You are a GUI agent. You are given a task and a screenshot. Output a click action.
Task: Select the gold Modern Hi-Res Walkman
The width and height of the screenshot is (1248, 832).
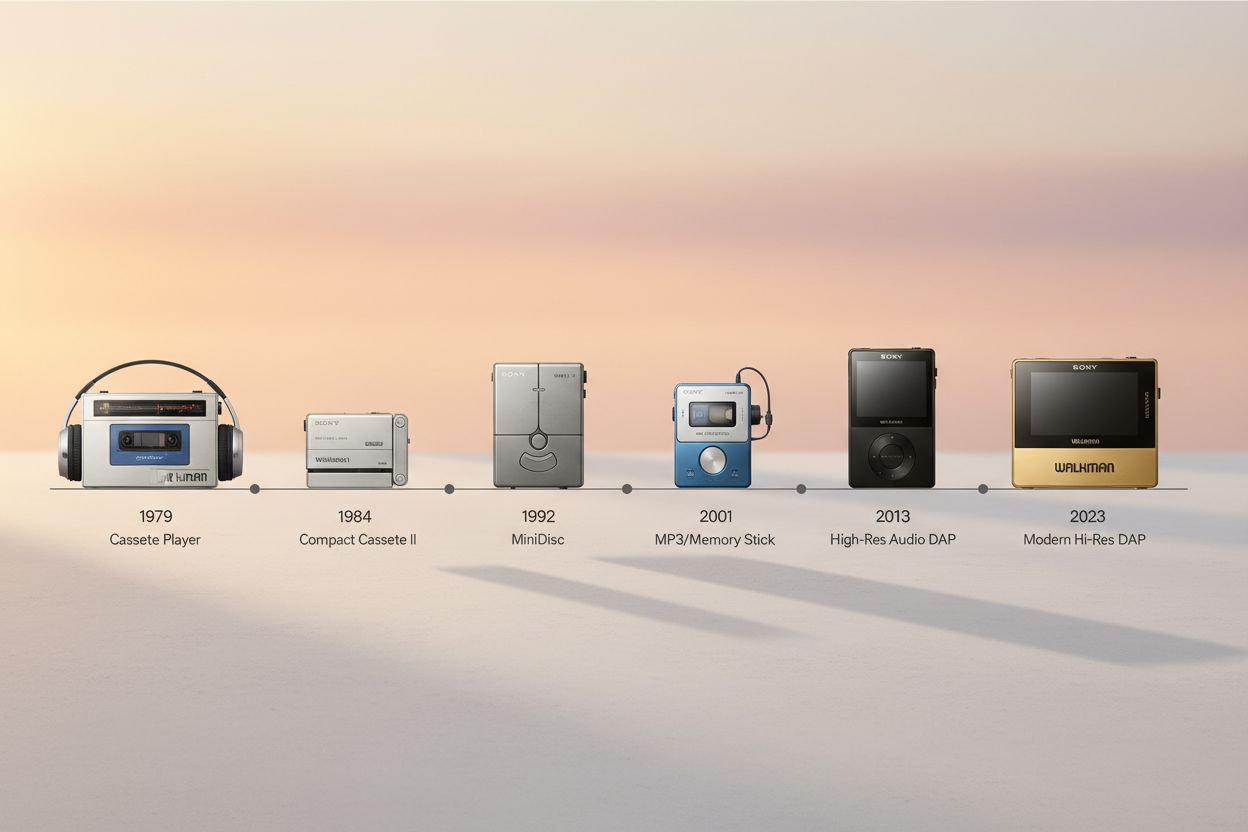(1085, 420)
